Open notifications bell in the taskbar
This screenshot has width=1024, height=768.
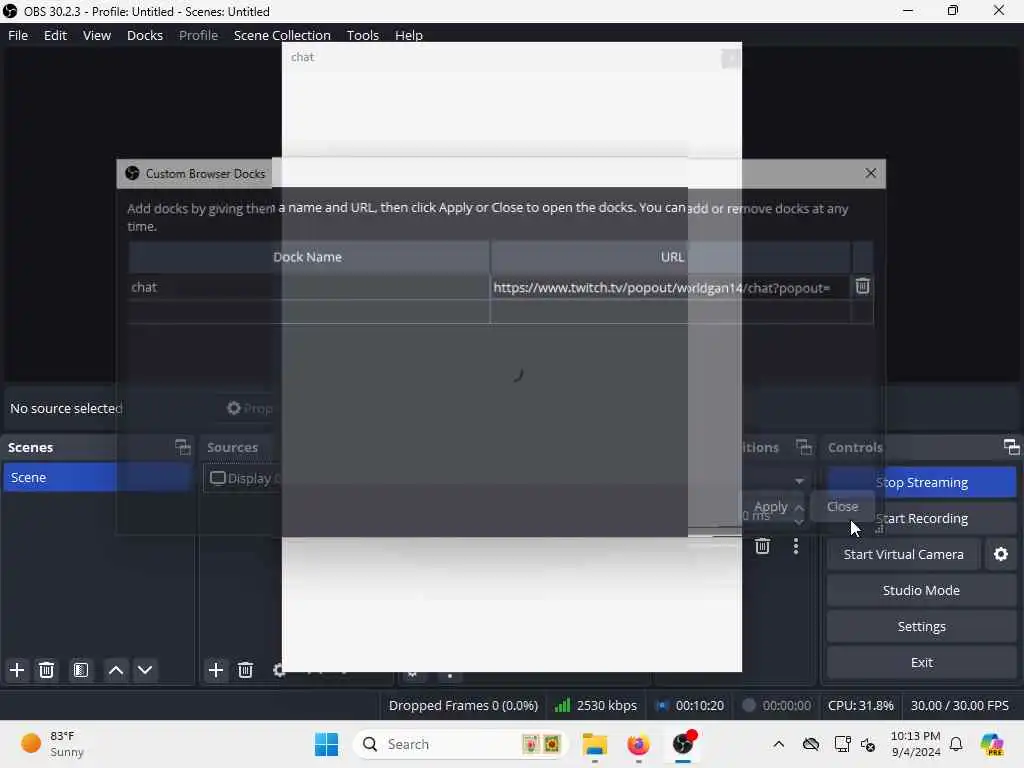point(956,744)
